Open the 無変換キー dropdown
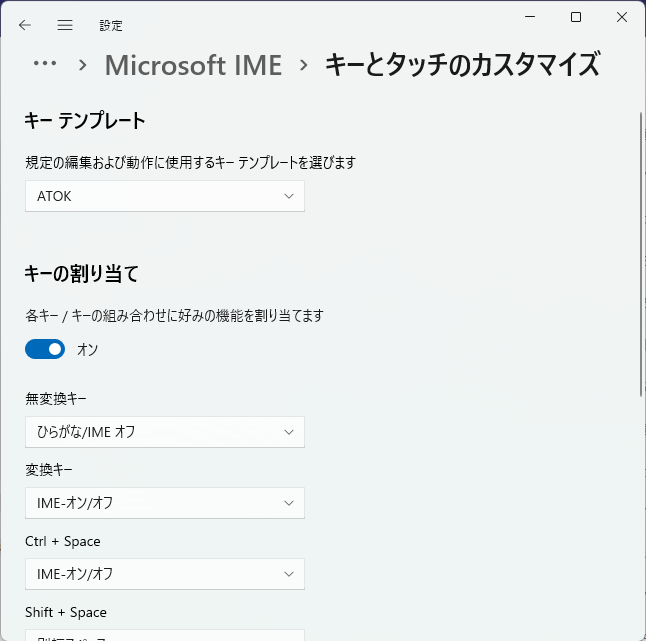646x641 pixels. point(165,432)
